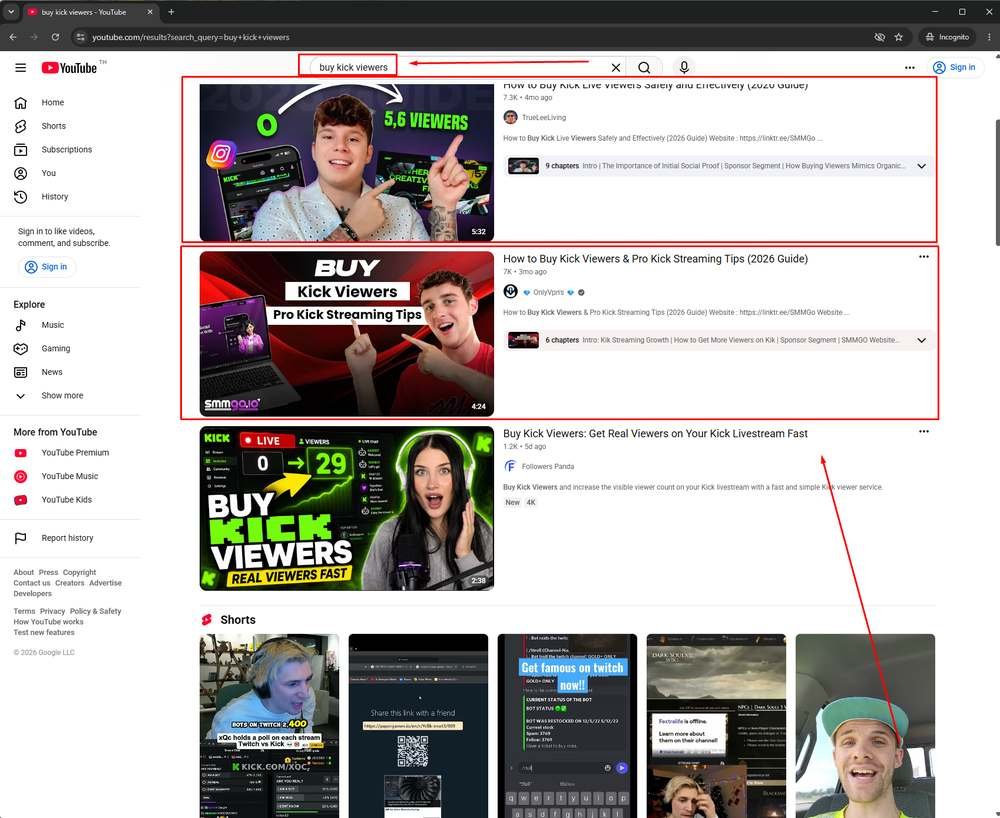The width and height of the screenshot is (1000, 818).
Task: Bookmark this page with star icon
Action: (899, 37)
